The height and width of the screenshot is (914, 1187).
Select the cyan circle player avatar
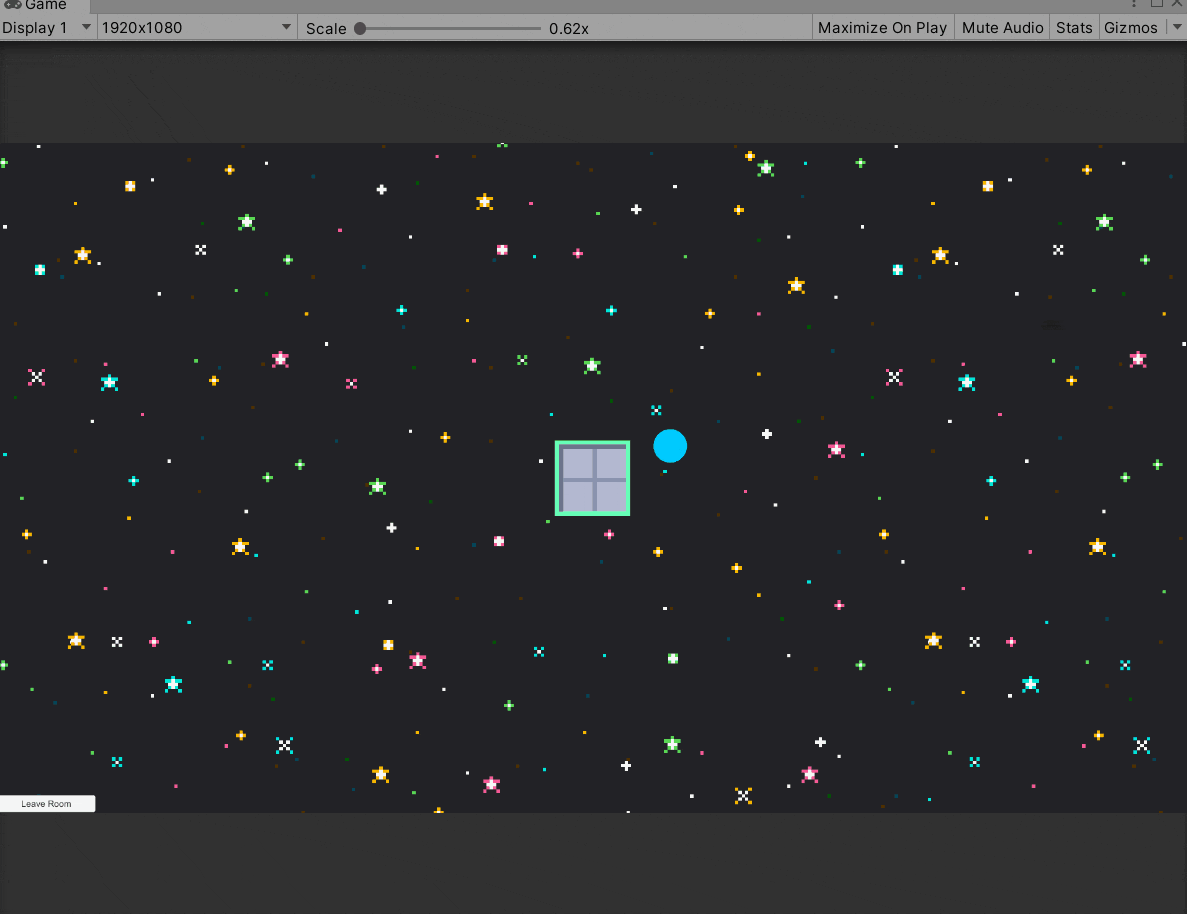point(670,446)
